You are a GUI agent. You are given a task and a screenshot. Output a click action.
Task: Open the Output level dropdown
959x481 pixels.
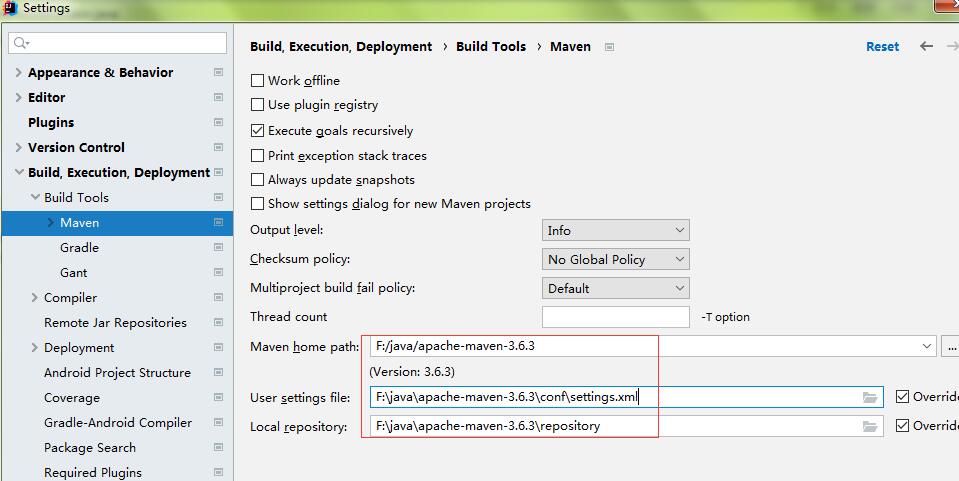(x=615, y=230)
